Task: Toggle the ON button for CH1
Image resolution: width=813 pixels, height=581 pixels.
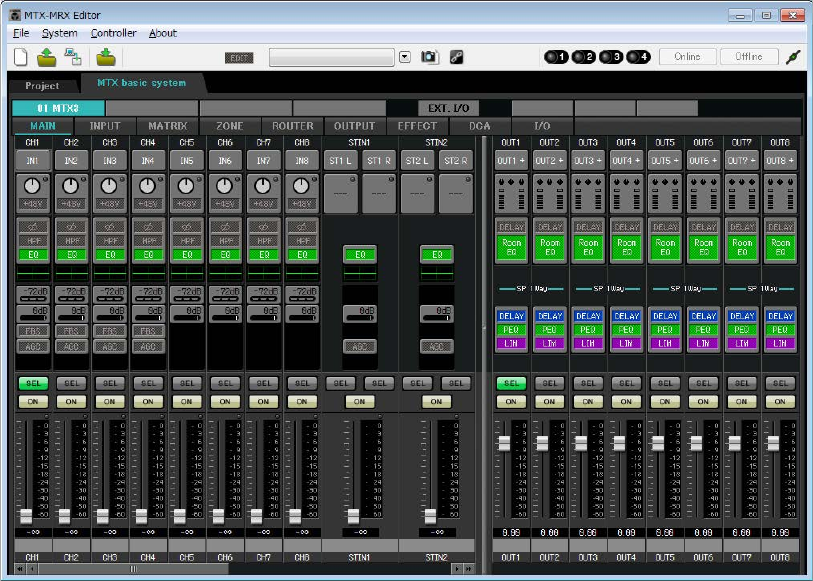Action: click(x=33, y=402)
